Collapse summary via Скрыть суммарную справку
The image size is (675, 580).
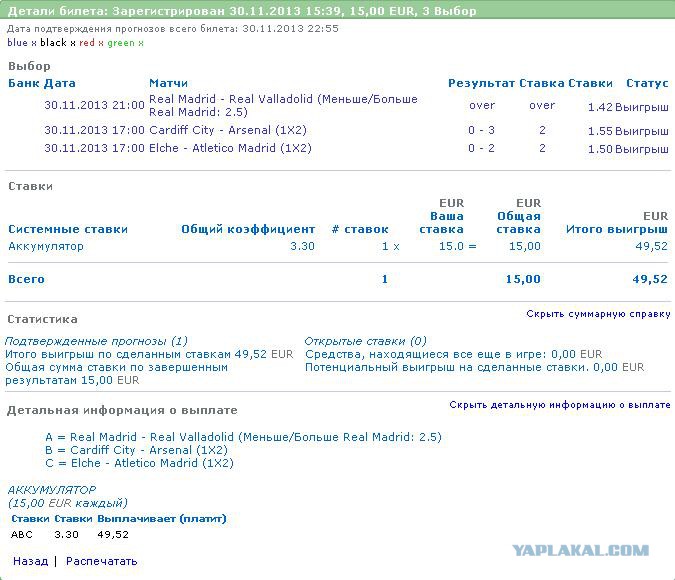(598, 314)
